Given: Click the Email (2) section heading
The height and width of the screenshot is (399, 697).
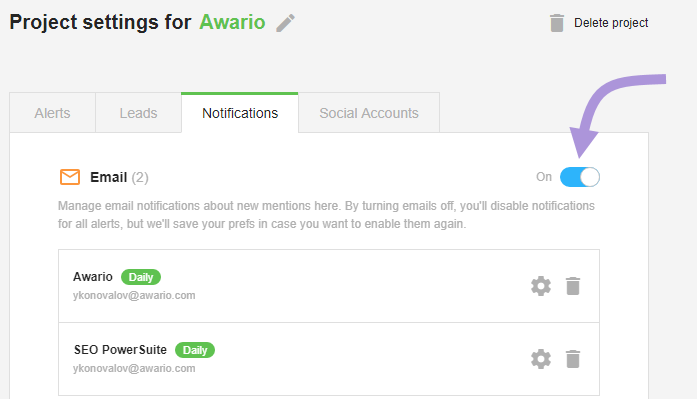Looking at the screenshot, I should click(119, 177).
